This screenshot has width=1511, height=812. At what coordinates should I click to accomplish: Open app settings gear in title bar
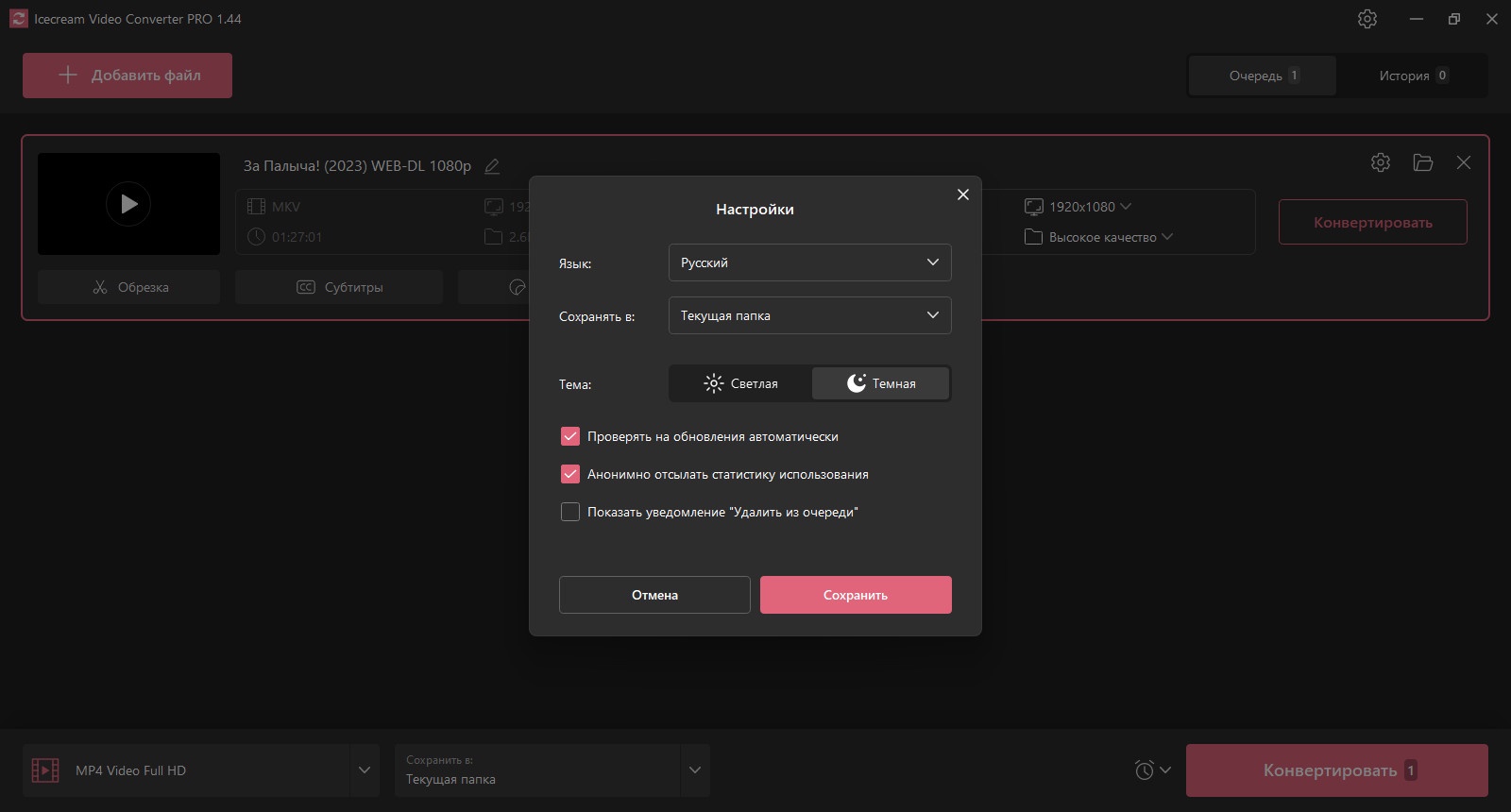click(x=1367, y=19)
